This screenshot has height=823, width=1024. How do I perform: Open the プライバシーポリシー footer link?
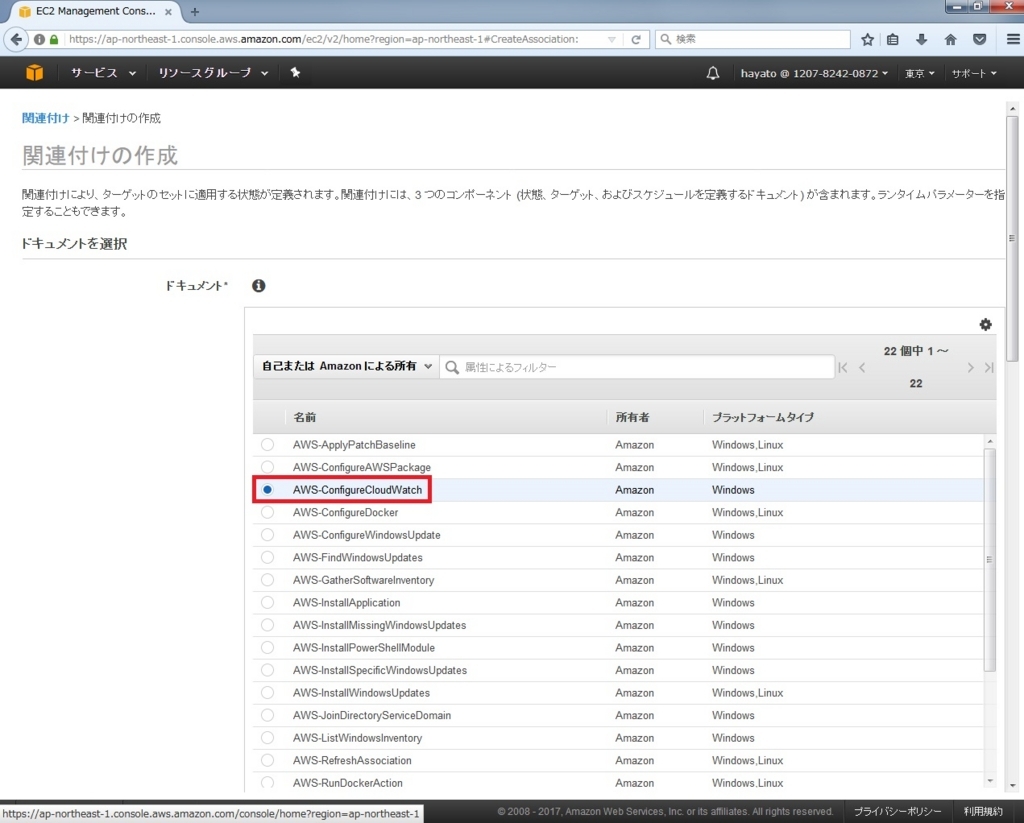pyautogui.click(x=897, y=811)
